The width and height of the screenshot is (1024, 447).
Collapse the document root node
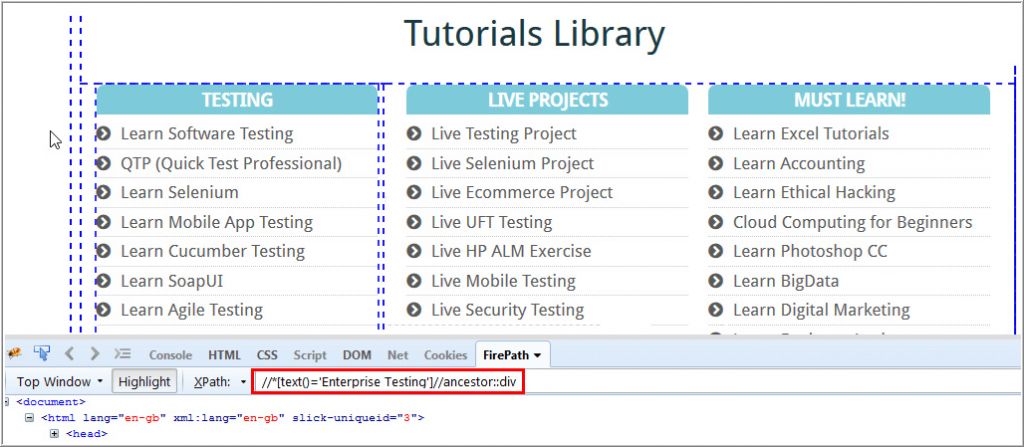(6, 401)
